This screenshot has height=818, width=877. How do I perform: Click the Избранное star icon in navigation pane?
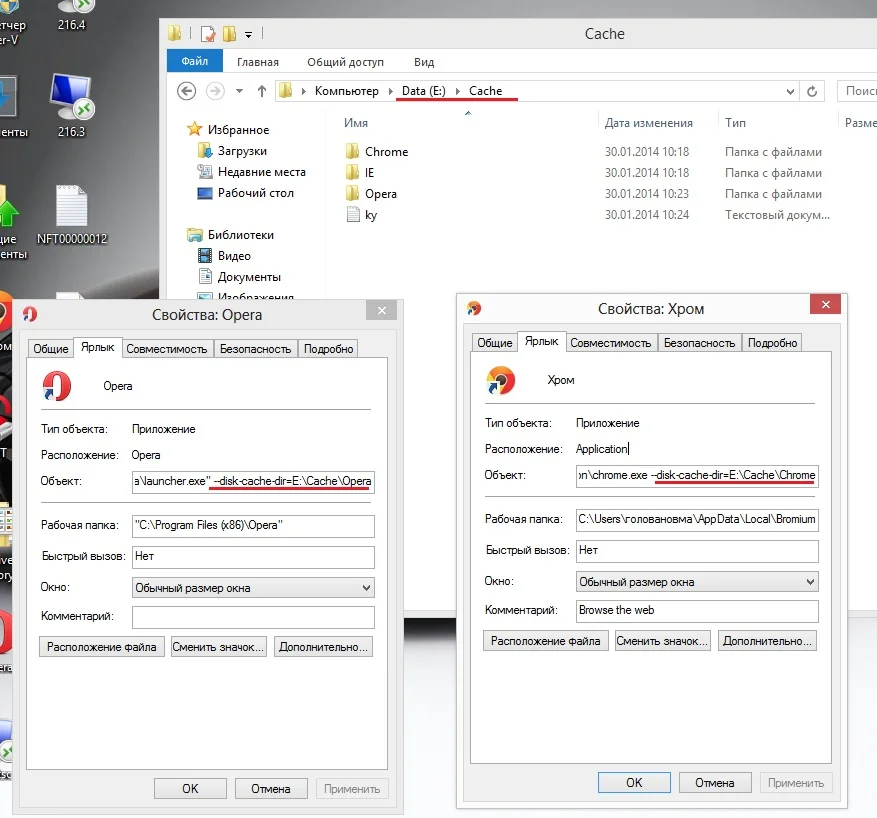[x=194, y=129]
